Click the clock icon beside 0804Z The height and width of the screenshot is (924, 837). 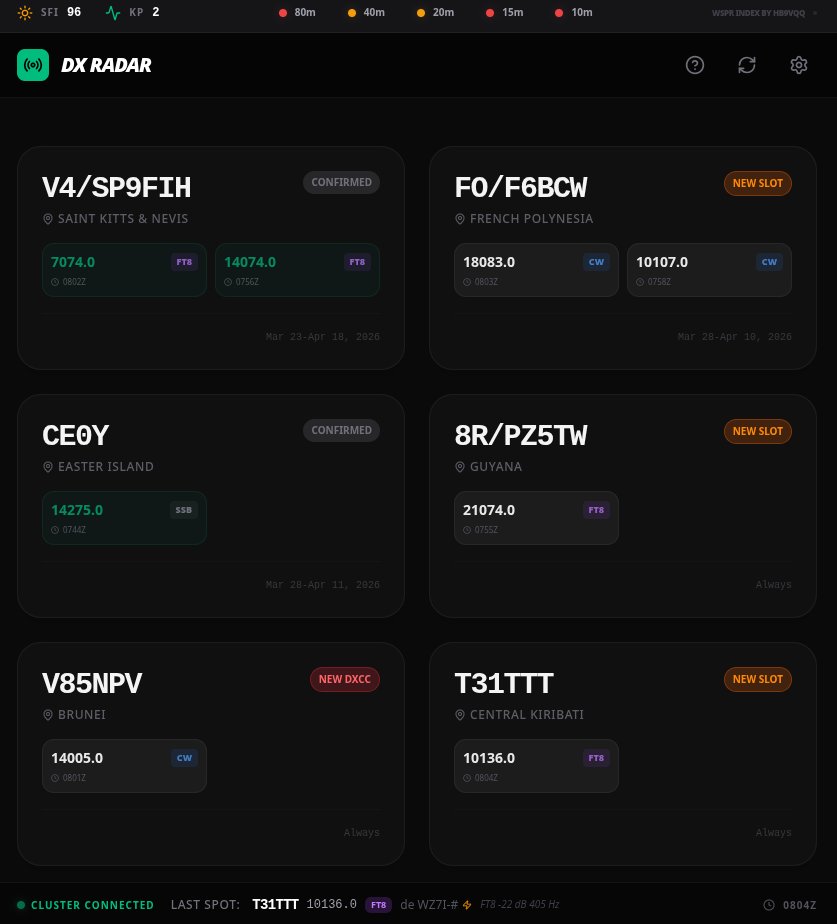(769, 905)
